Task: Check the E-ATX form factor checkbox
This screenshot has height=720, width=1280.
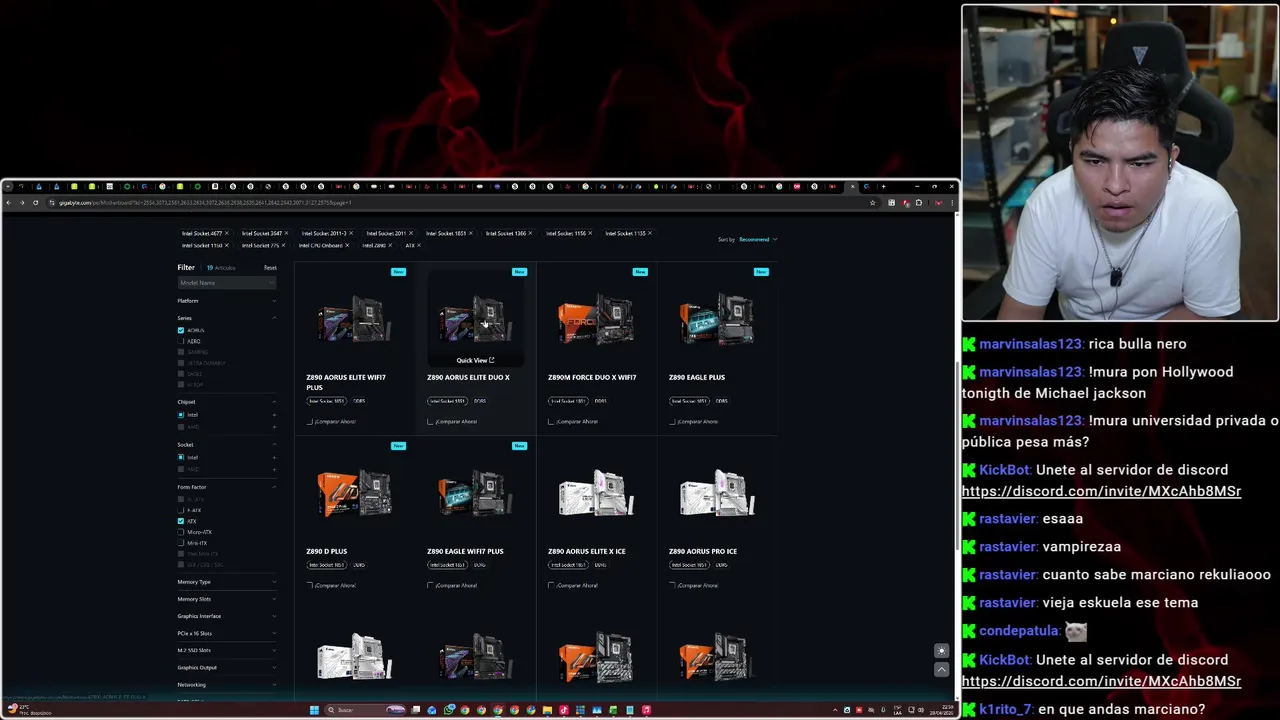Action: coord(181,510)
